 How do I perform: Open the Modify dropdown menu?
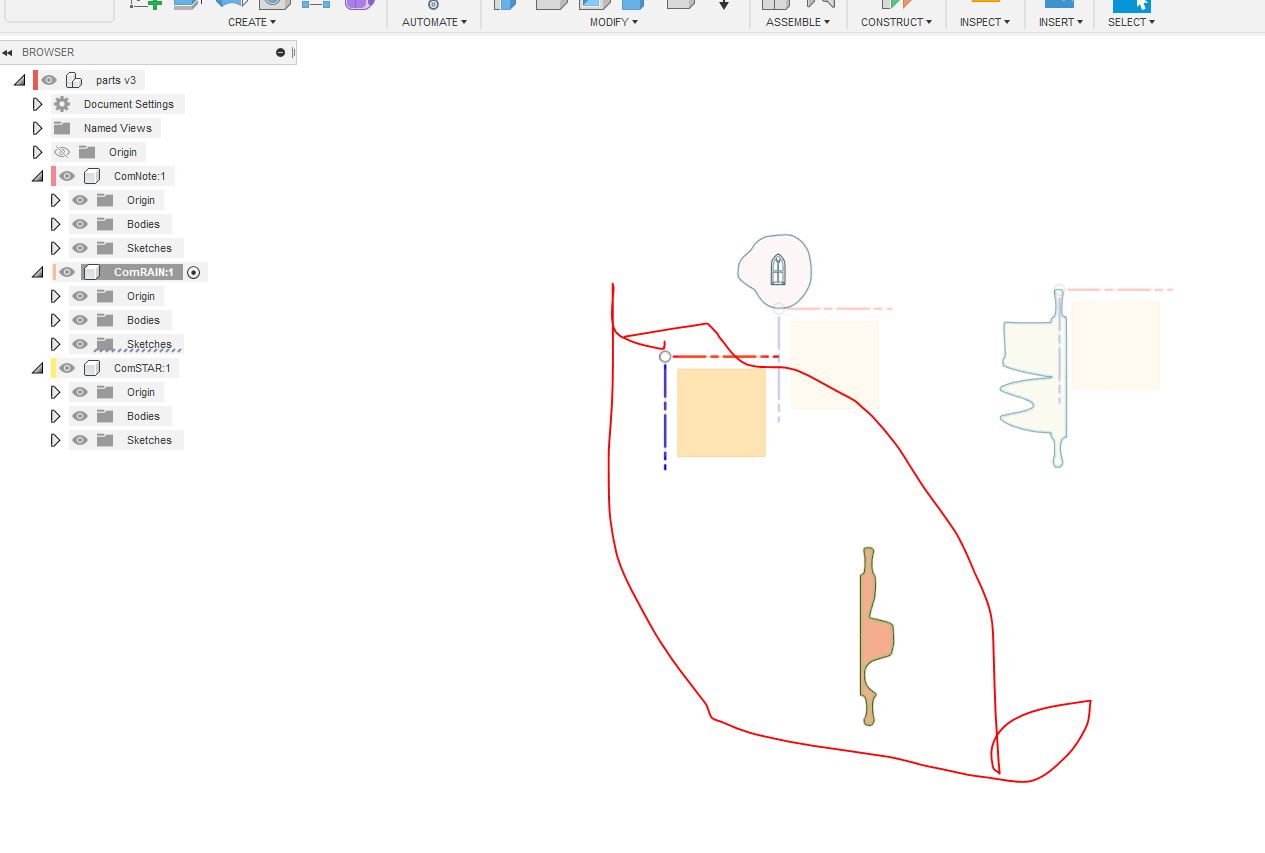[x=613, y=22]
